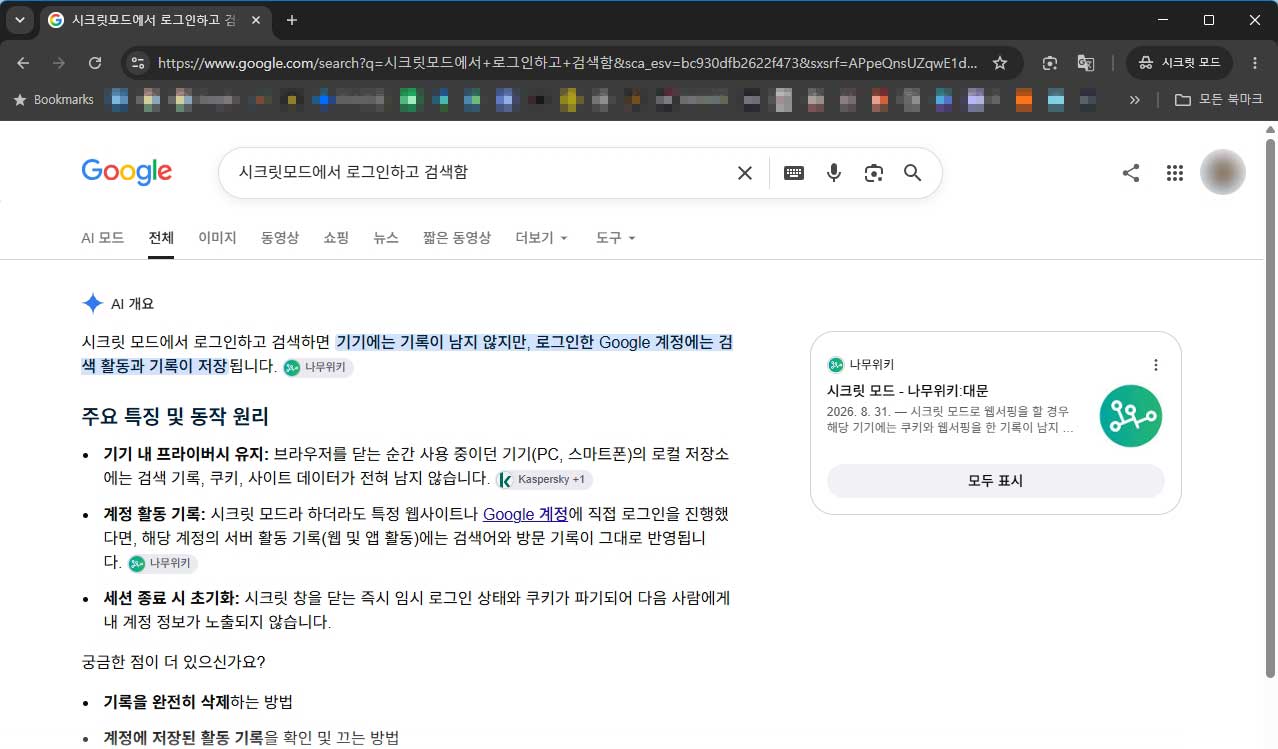Open 모든 북마크 folder

(1218, 100)
